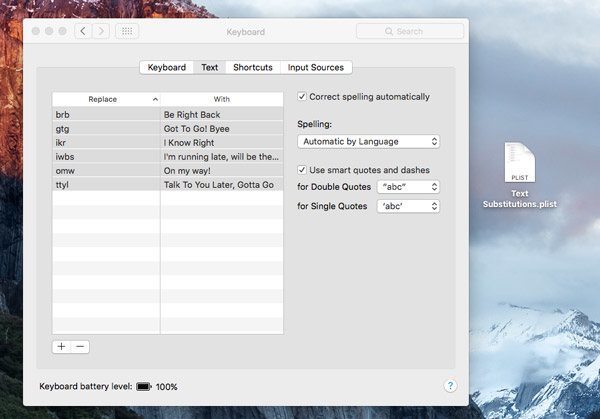This screenshot has width=600, height=419.
Task: Select the brb replacement row
Action: (168, 114)
